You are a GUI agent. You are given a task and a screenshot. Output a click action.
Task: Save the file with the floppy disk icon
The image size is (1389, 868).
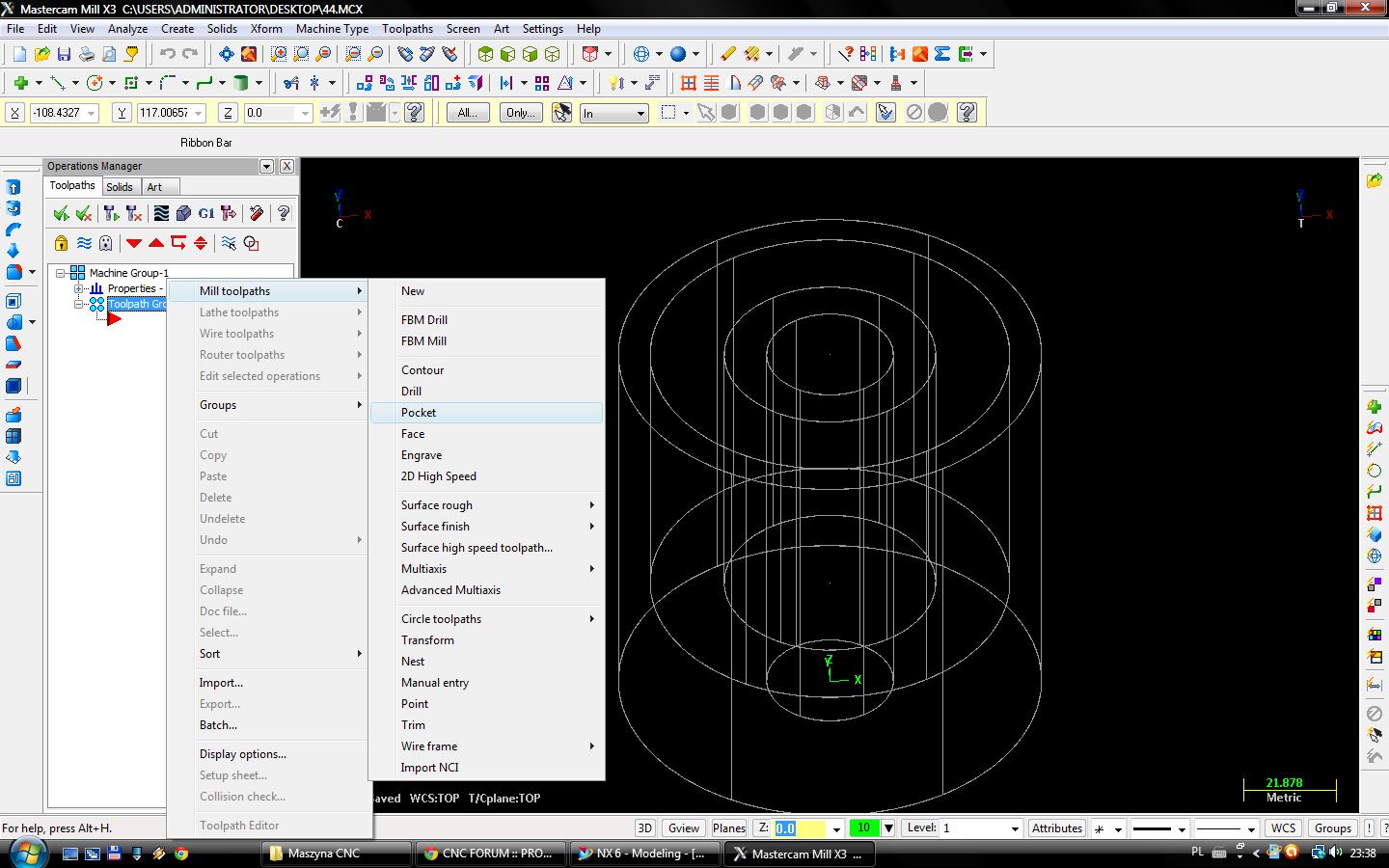[x=64, y=54]
